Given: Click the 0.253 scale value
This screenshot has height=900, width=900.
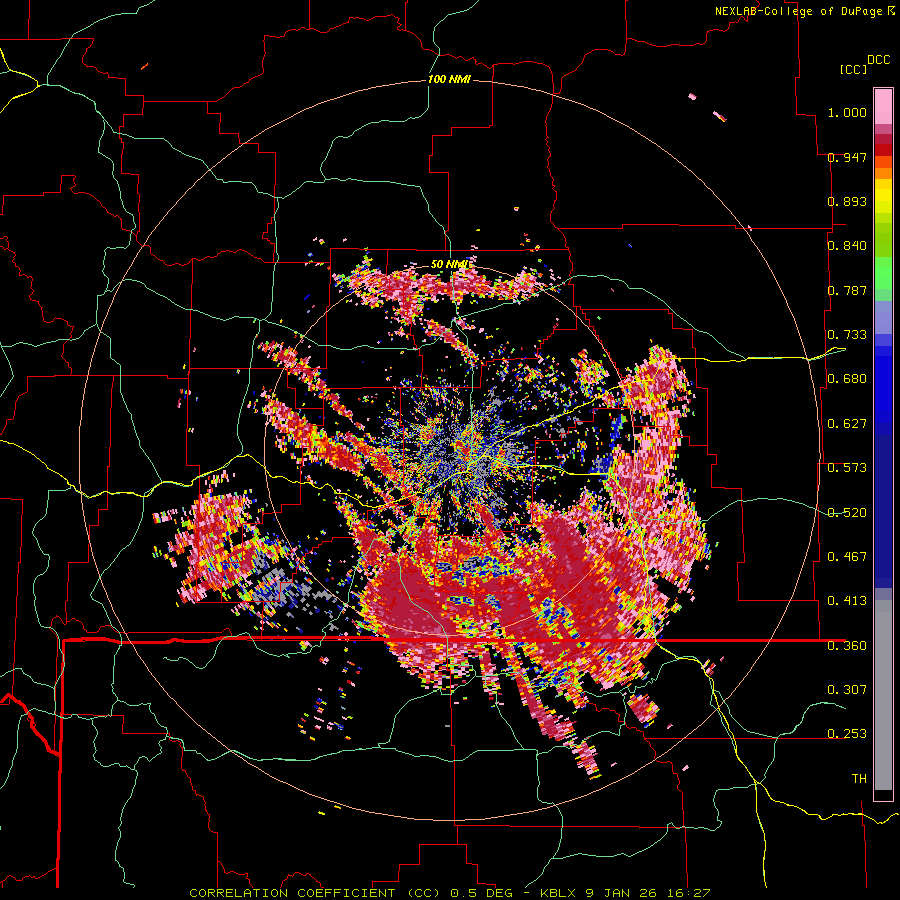Looking at the screenshot, I should tap(847, 734).
